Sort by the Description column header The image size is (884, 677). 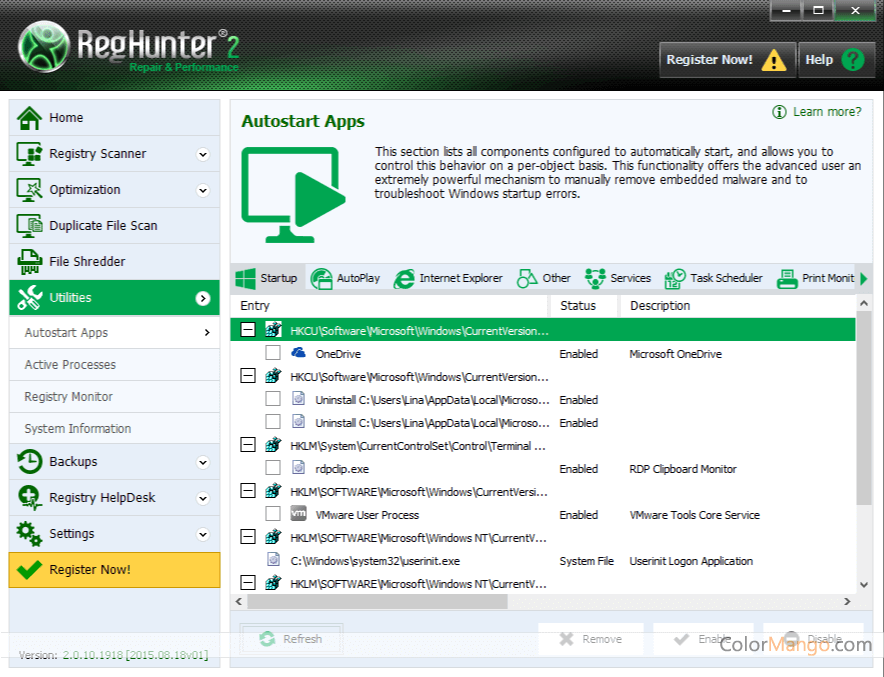pos(737,306)
